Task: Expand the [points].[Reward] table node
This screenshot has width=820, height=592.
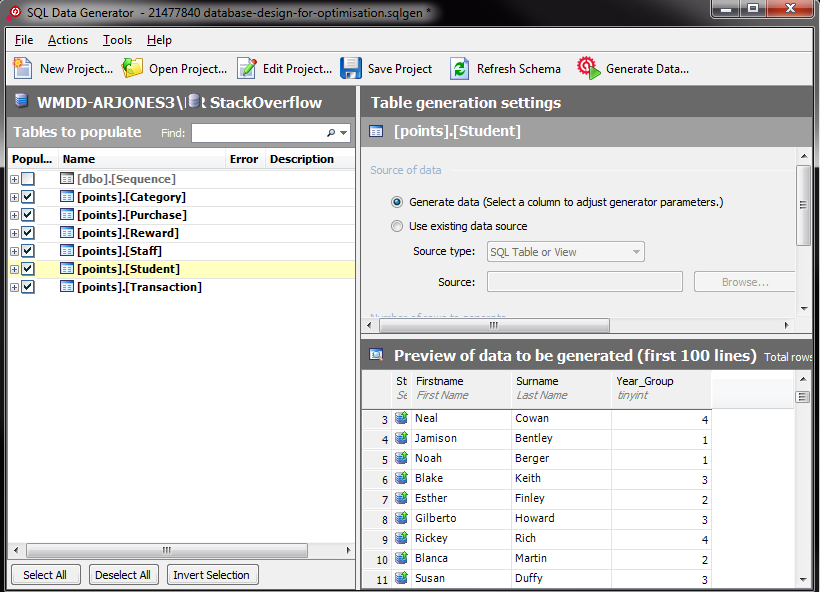Action: pos(14,233)
